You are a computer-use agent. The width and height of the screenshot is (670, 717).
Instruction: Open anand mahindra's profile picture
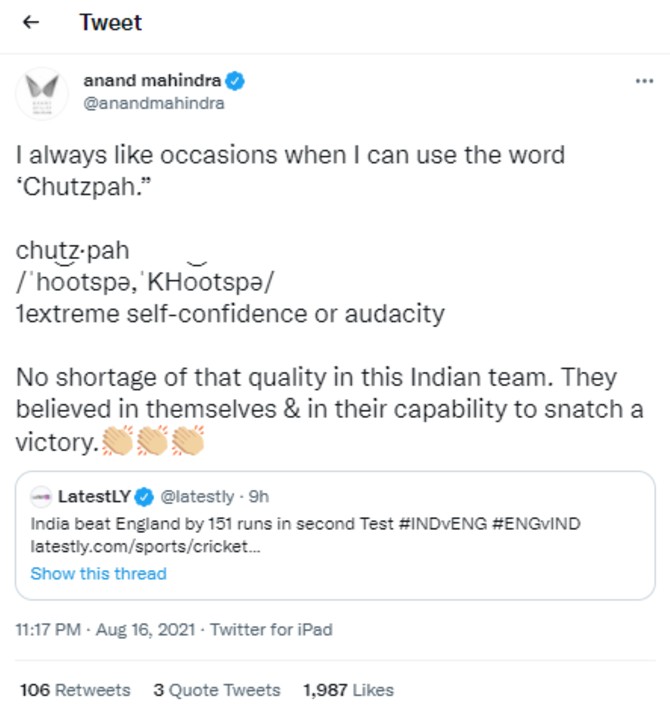coord(41,92)
